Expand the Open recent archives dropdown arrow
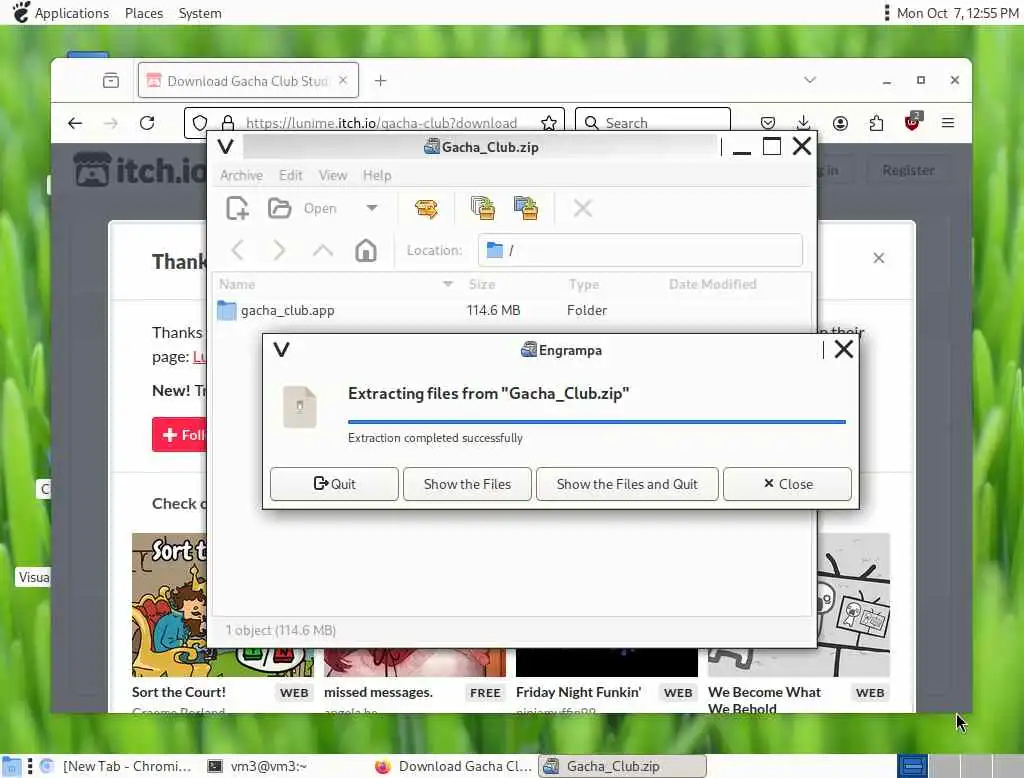This screenshot has height=778, width=1024. coord(372,208)
